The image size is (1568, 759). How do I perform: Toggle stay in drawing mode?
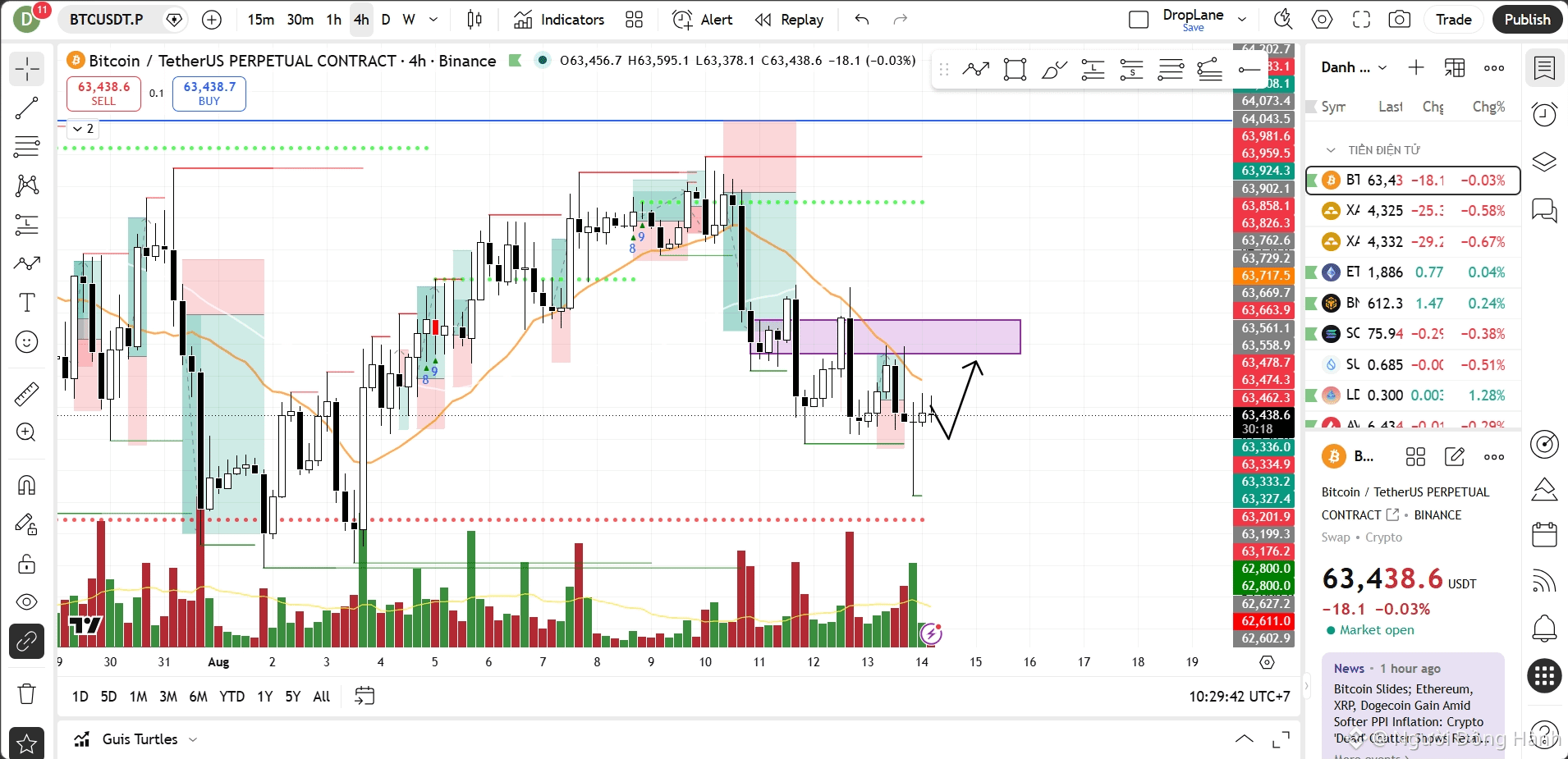(x=26, y=524)
